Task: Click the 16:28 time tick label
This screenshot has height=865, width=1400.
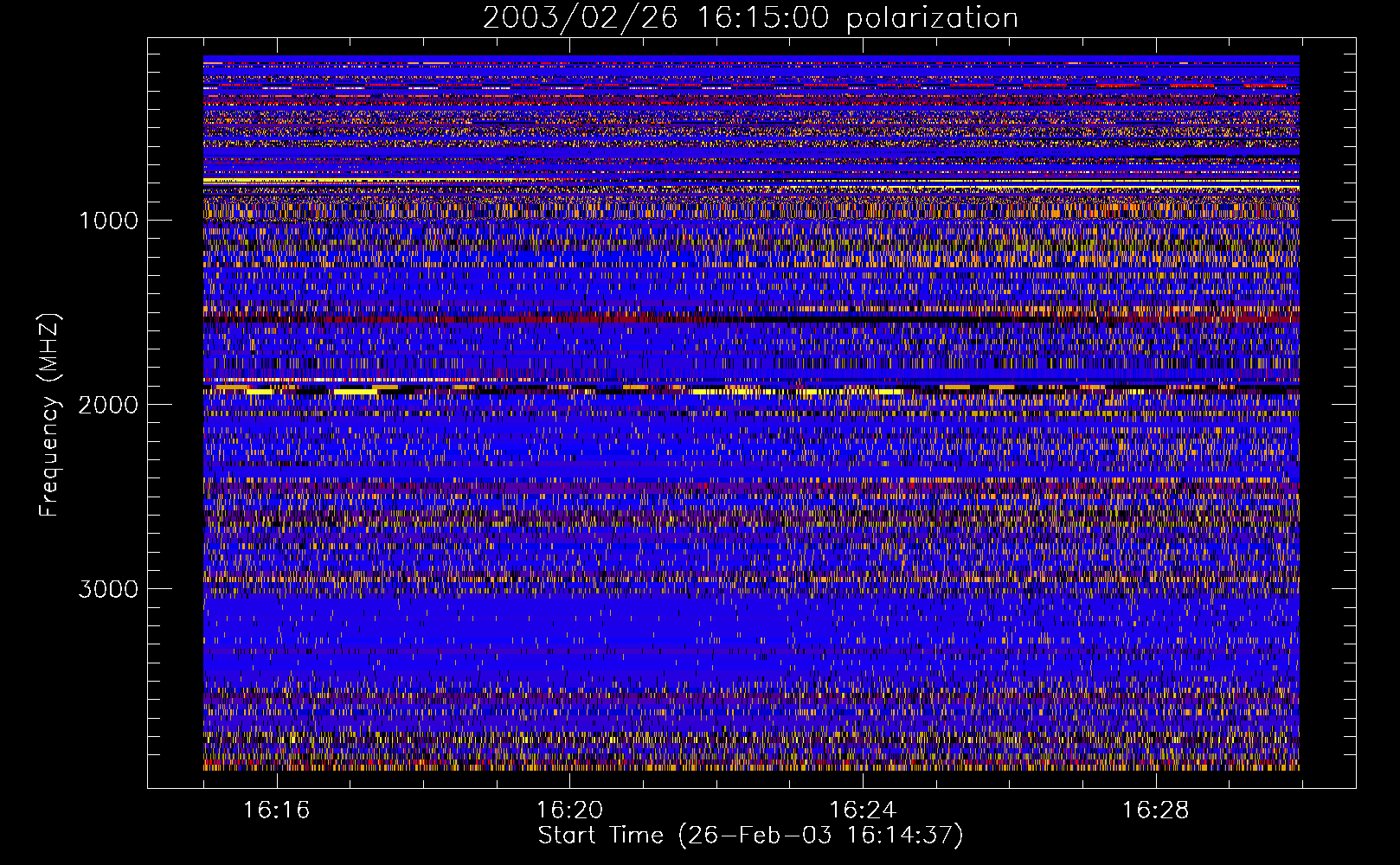Action: pos(1156,811)
